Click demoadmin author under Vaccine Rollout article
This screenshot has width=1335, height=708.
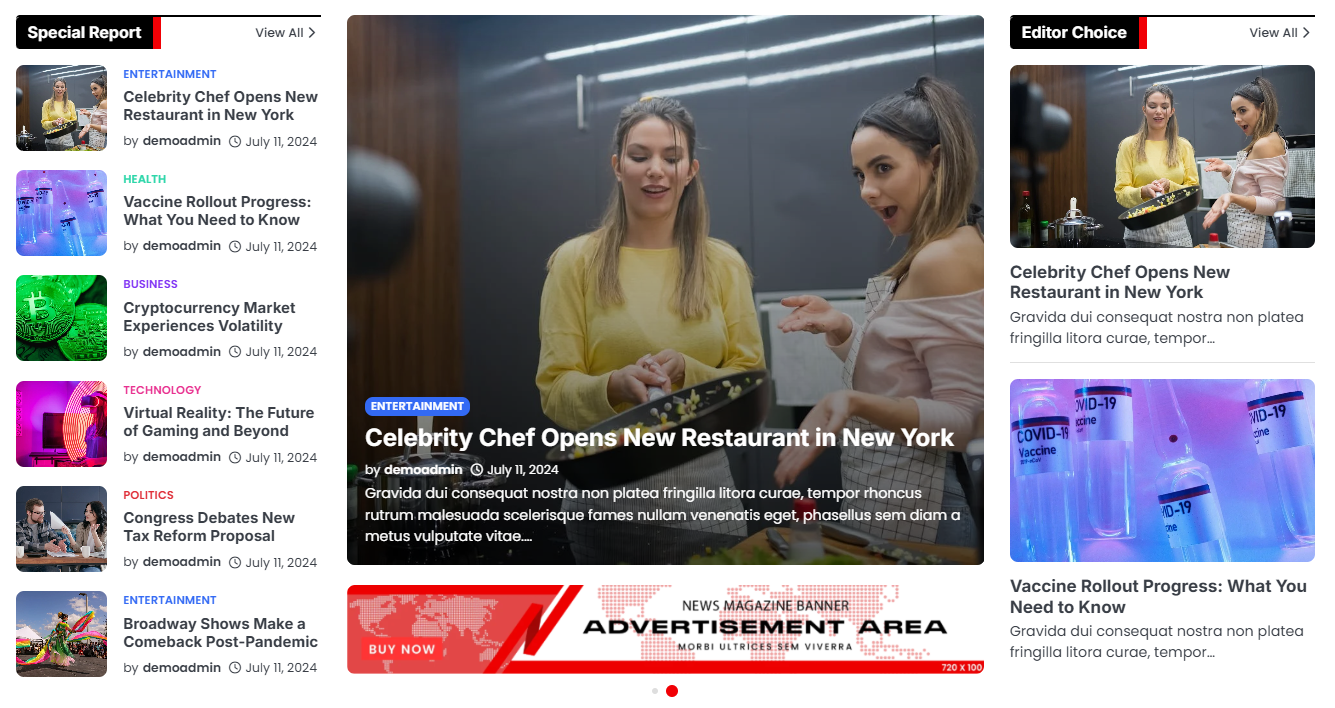[x=181, y=246]
